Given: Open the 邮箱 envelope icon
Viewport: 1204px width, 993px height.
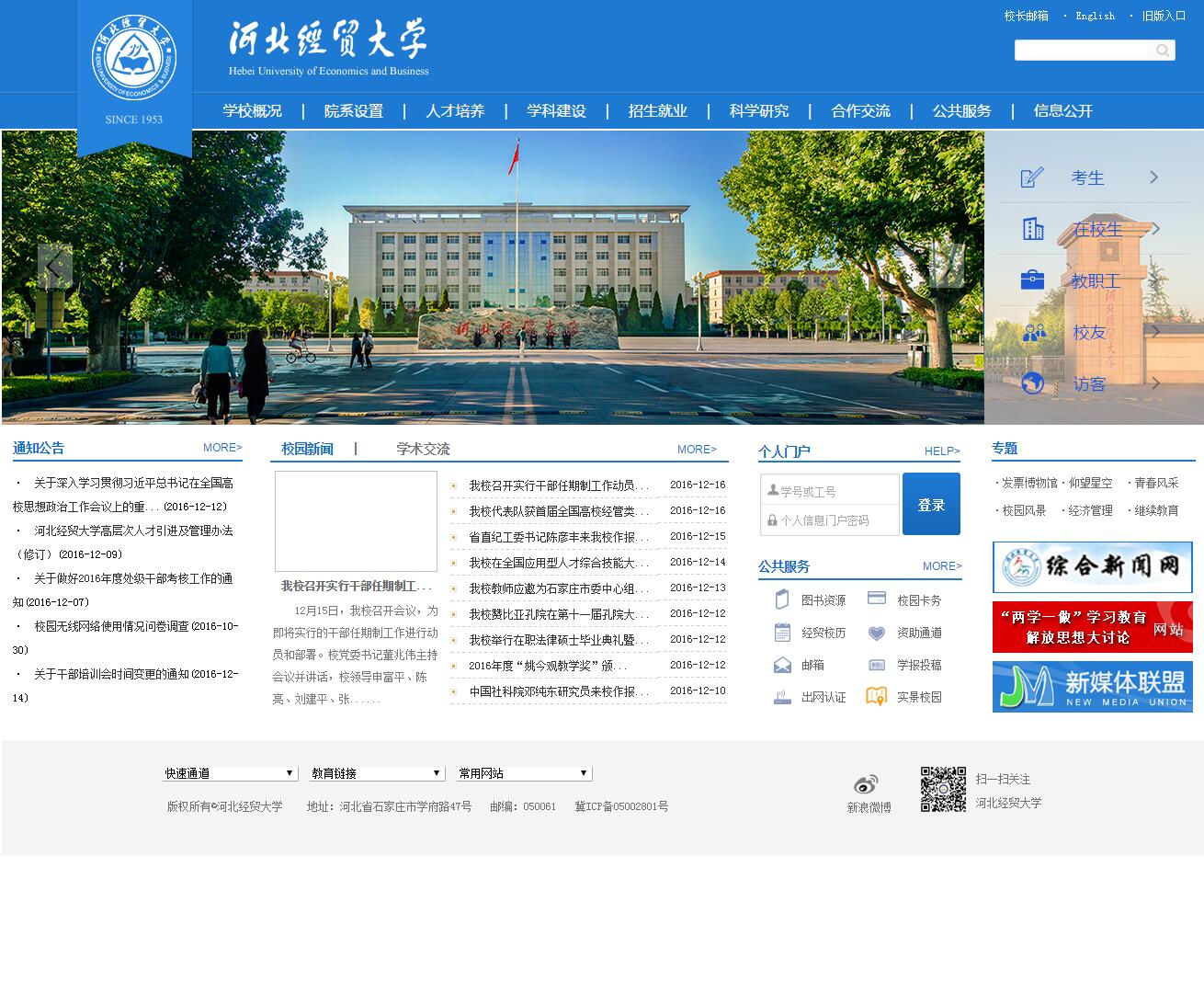Looking at the screenshot, I should pos(782,665).
